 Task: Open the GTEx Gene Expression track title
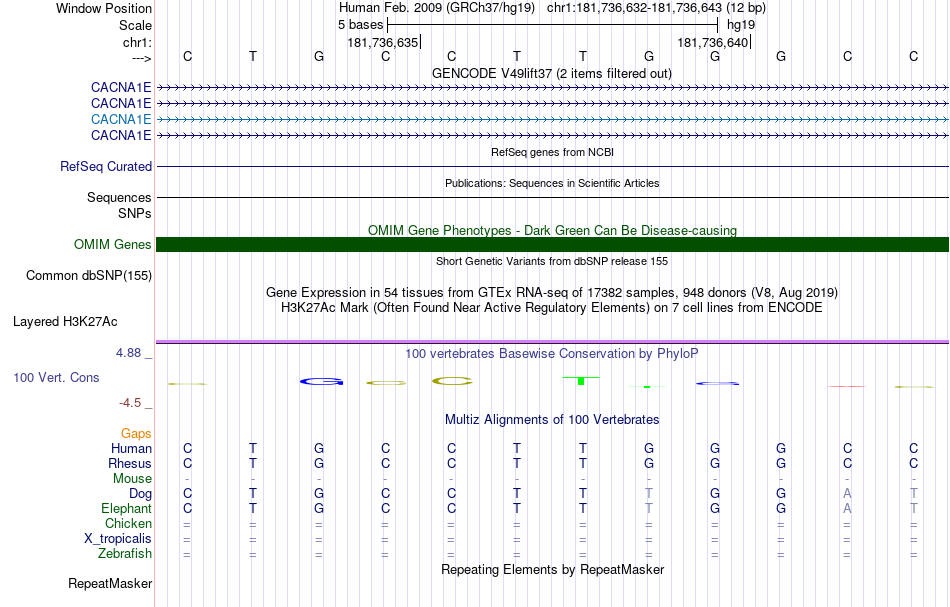552,293
